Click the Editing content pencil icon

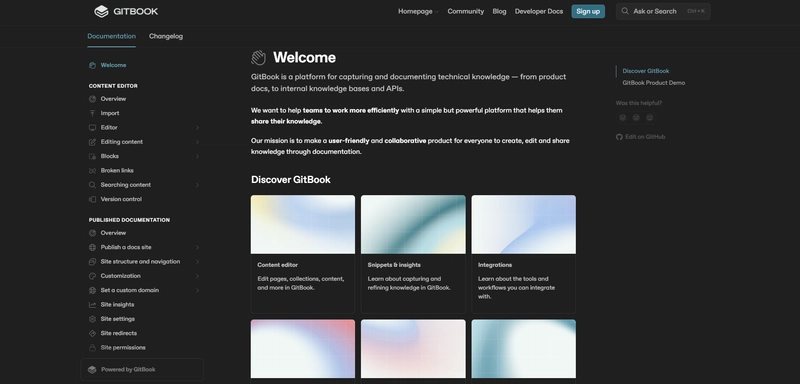click(x=92, y=142)
